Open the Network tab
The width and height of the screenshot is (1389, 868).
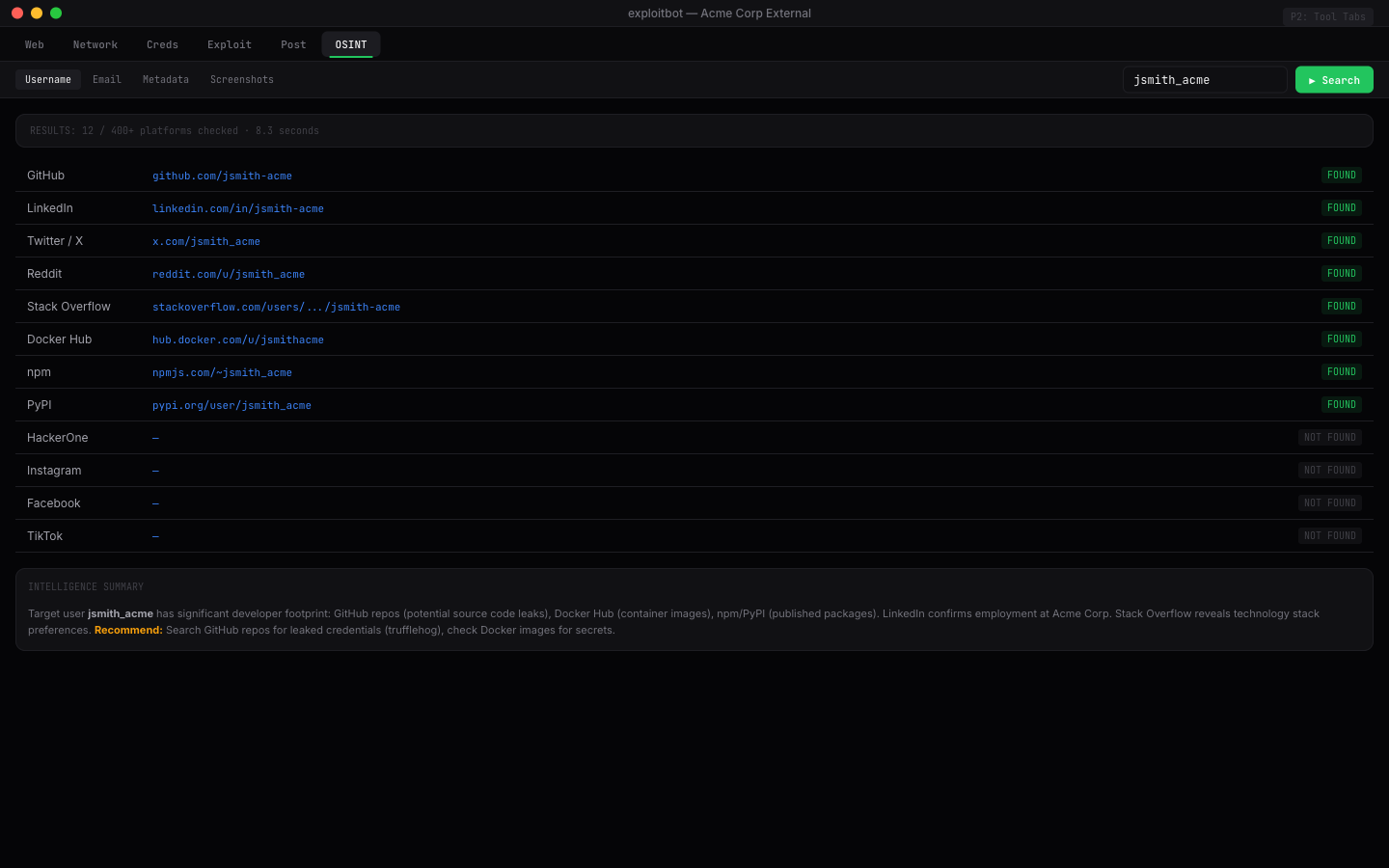point(95,44)
